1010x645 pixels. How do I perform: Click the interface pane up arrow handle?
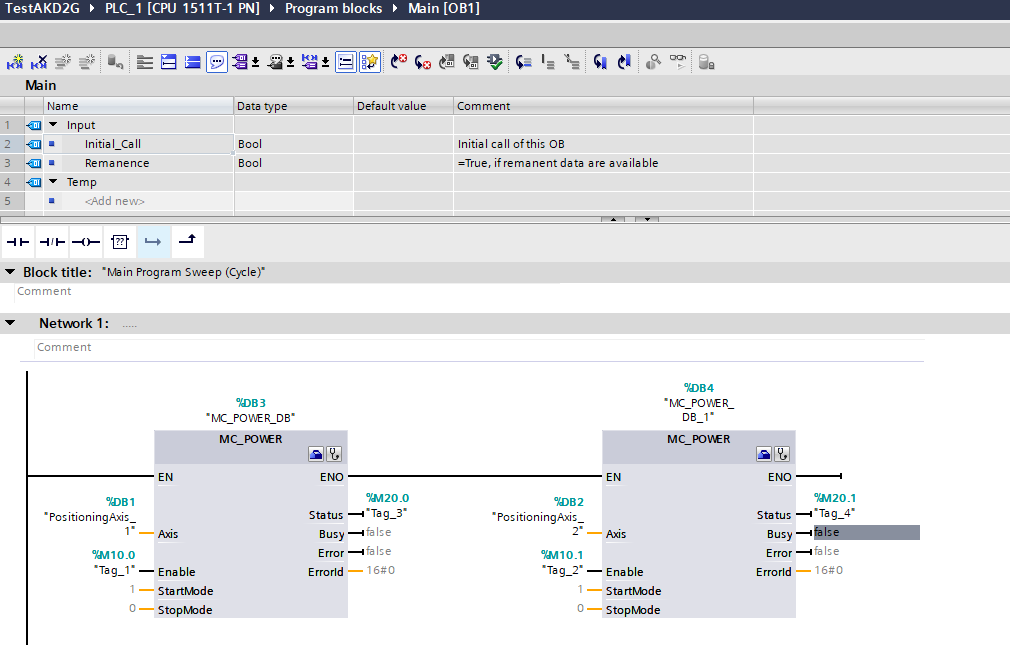613,219
